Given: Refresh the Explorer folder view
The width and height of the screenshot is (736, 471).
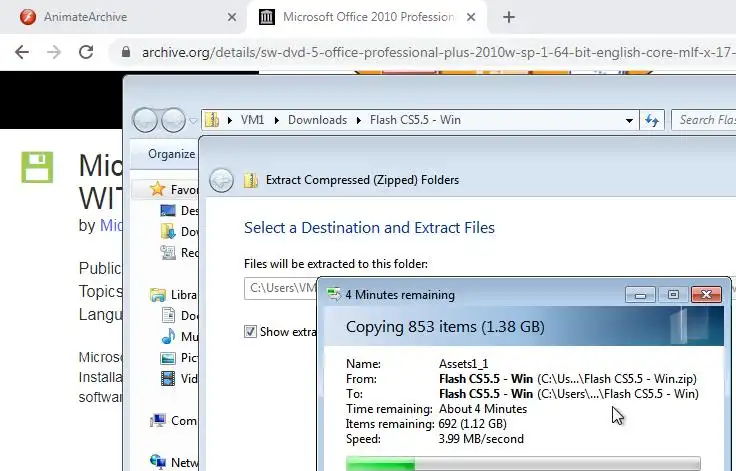Looking at the screenshot, I should coord(652,120).
